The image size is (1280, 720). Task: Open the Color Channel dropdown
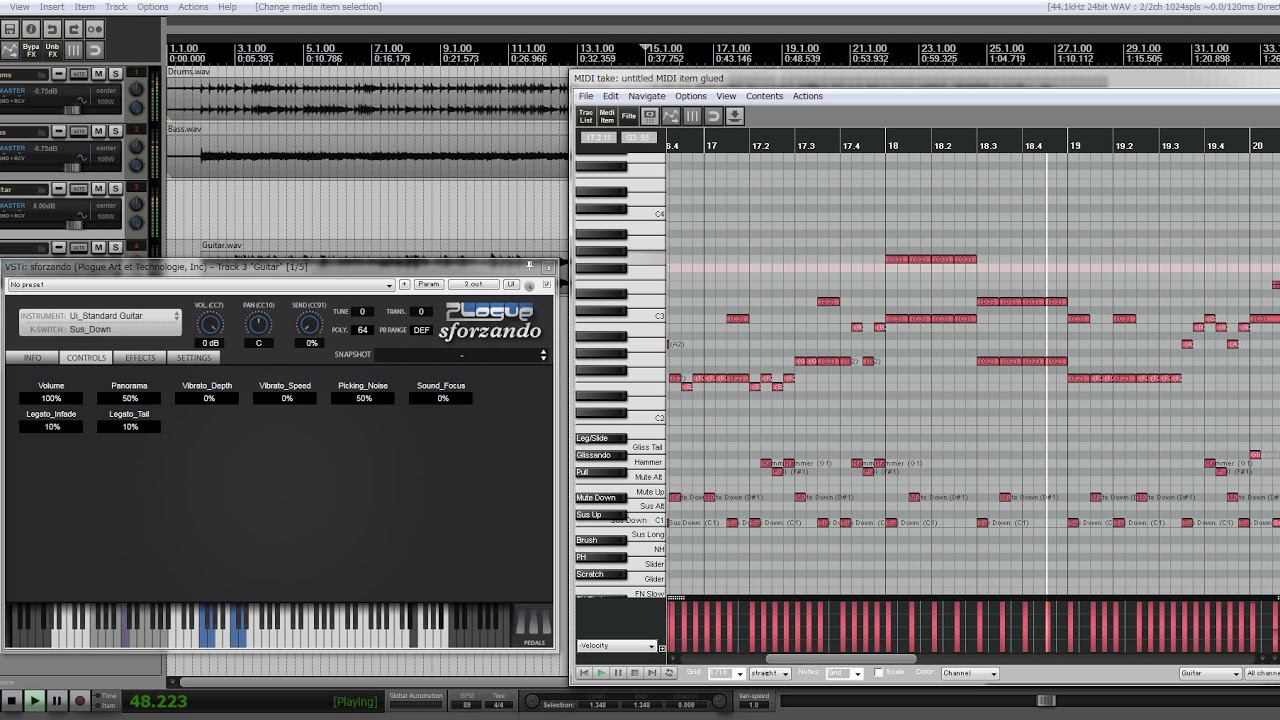coord(970,673)
